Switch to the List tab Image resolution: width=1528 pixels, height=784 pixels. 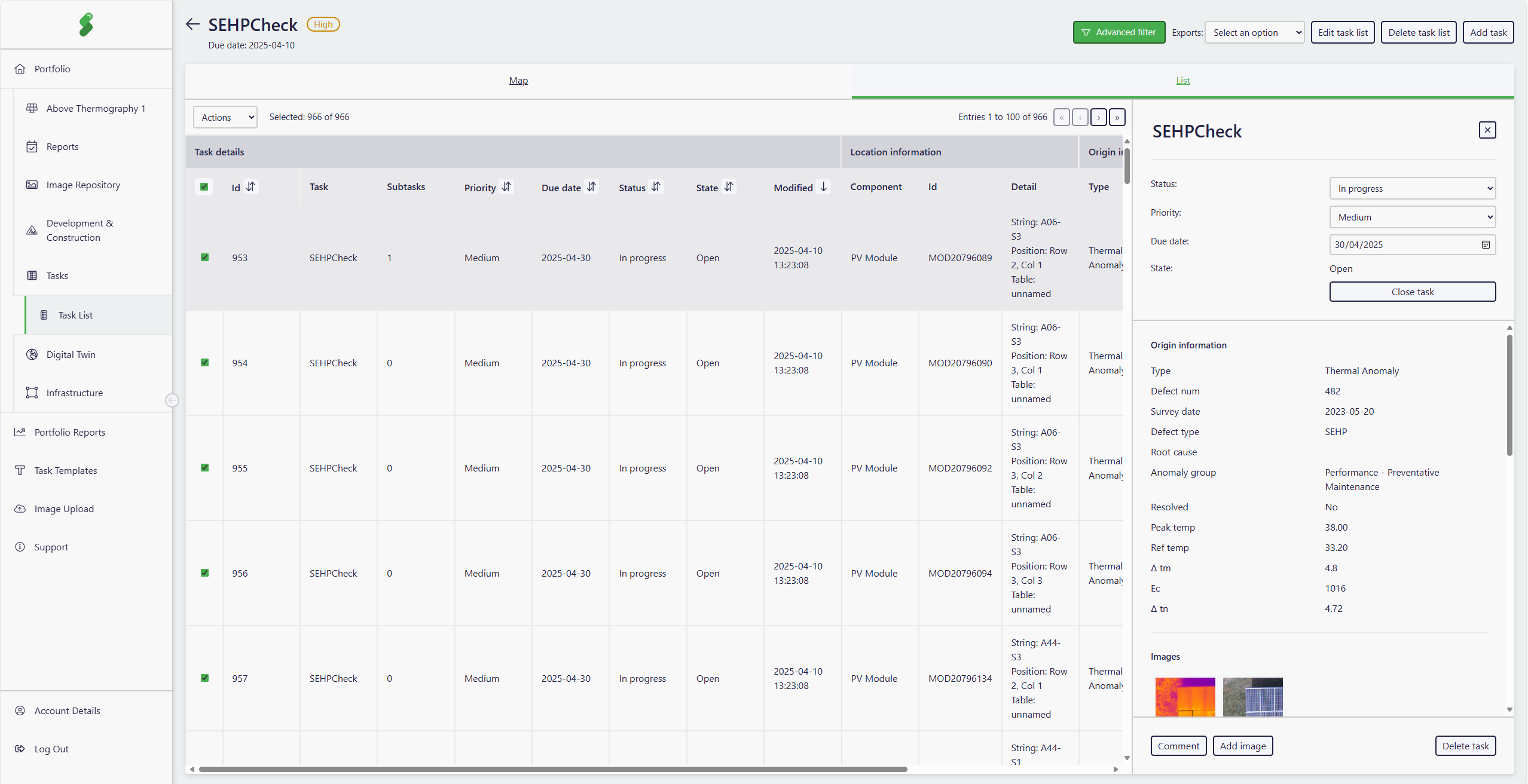(1182, 81)
